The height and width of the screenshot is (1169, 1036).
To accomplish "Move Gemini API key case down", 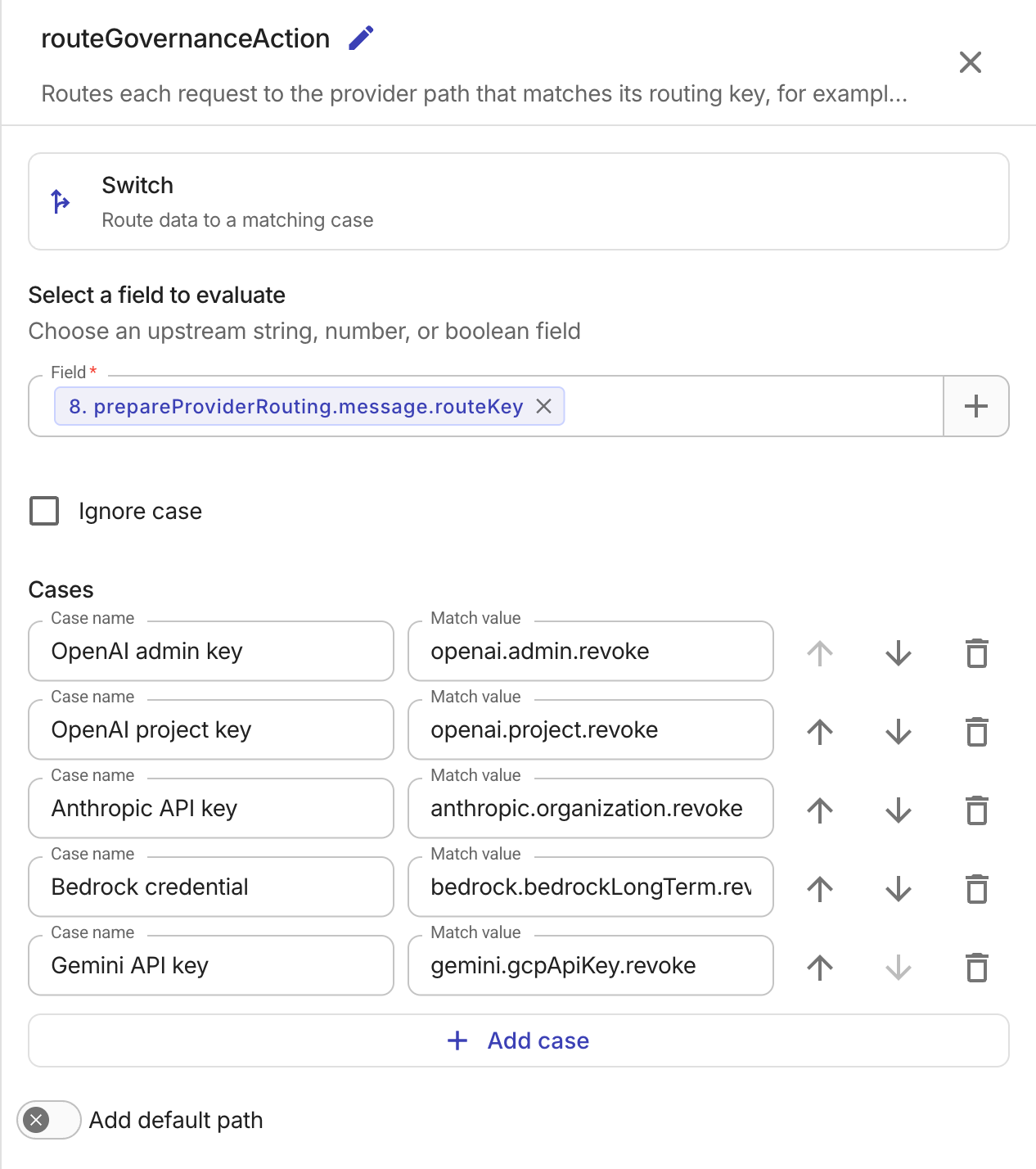I will click(x=898, y=967).
